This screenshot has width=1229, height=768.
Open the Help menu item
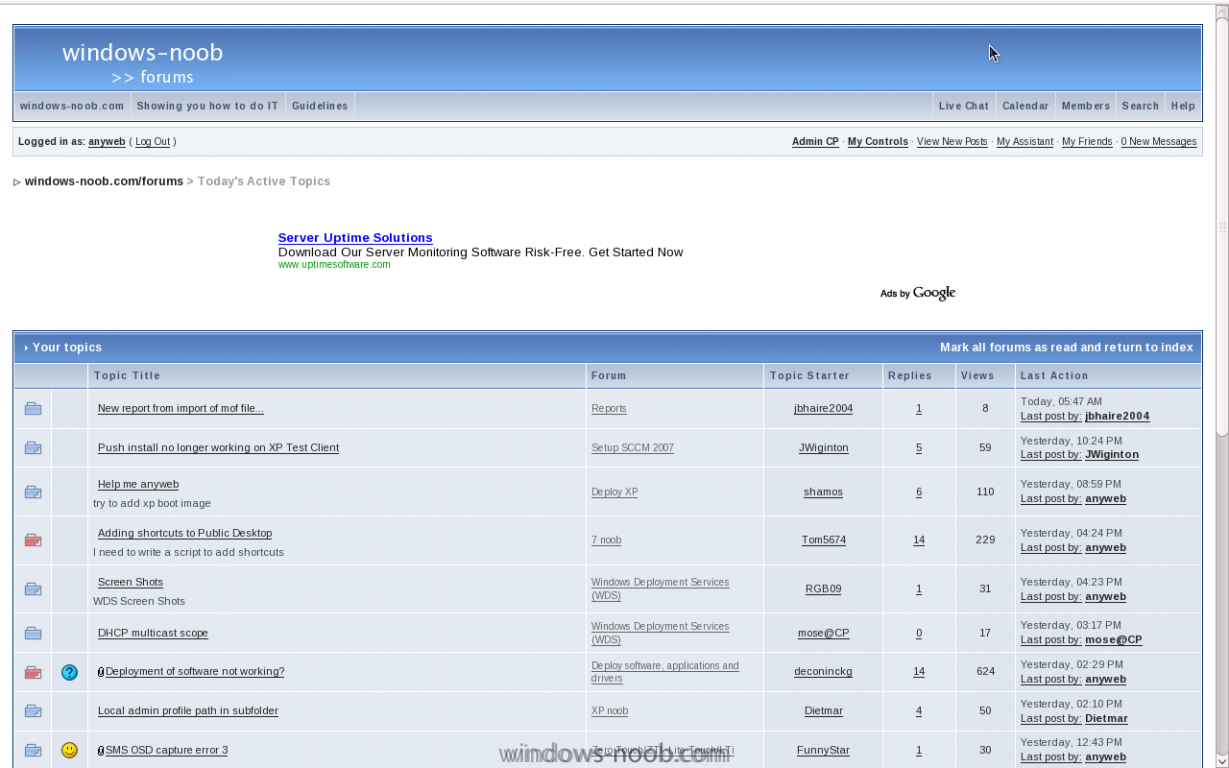coord(1183,106)
